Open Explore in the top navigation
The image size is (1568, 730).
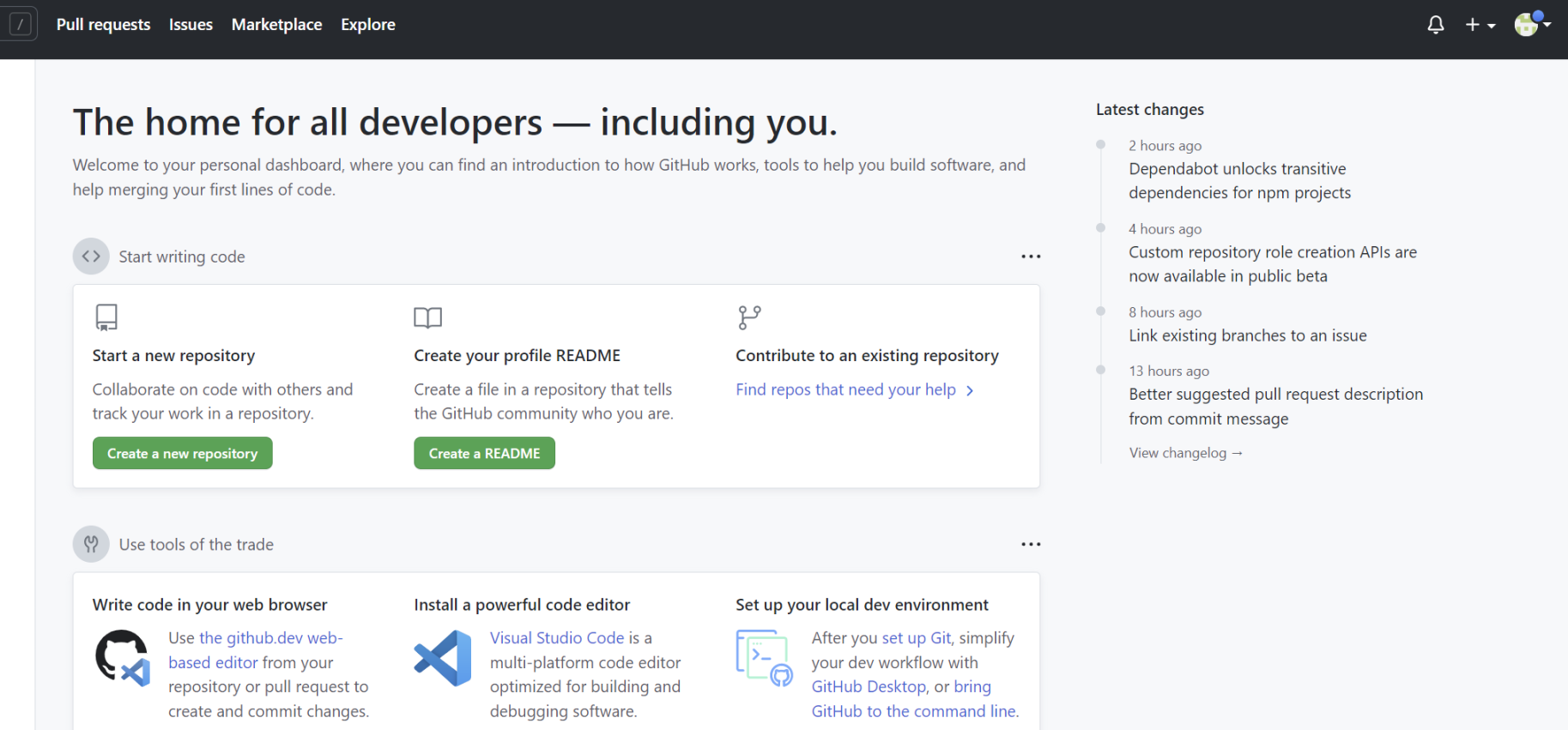[x=367, y=25]
